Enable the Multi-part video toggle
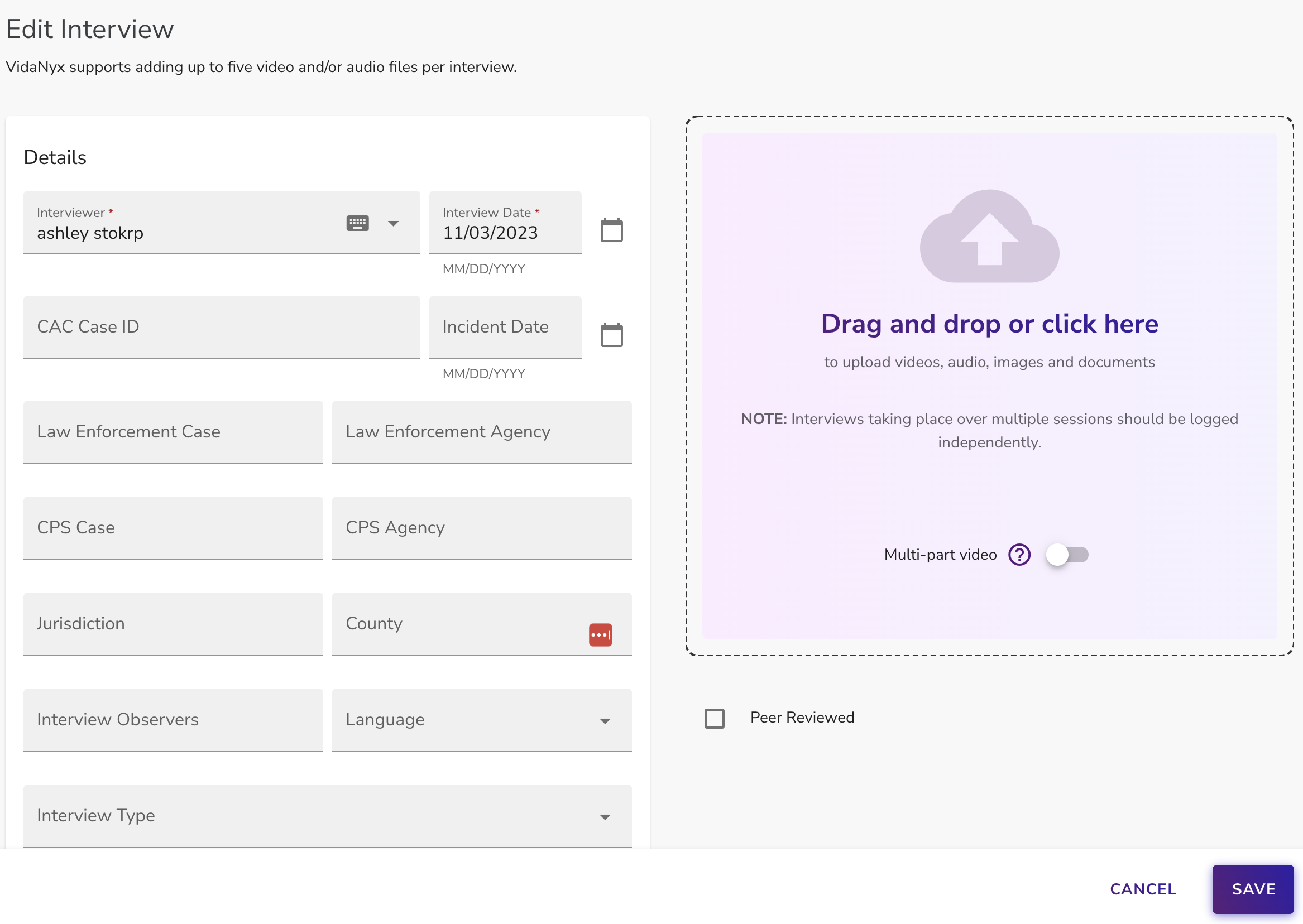Viewport: 1303px width, 924px height. point(1067,555)
